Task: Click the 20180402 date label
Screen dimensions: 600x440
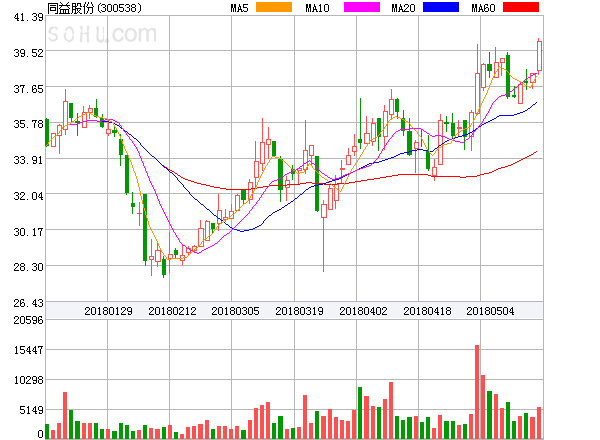Action: coord(363,311)
